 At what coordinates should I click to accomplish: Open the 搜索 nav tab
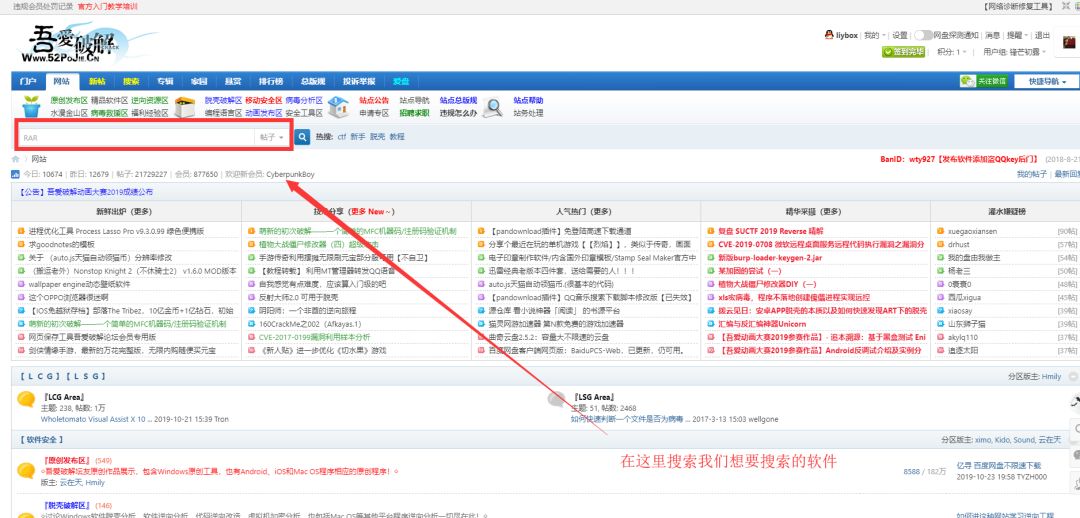point(131,81)
